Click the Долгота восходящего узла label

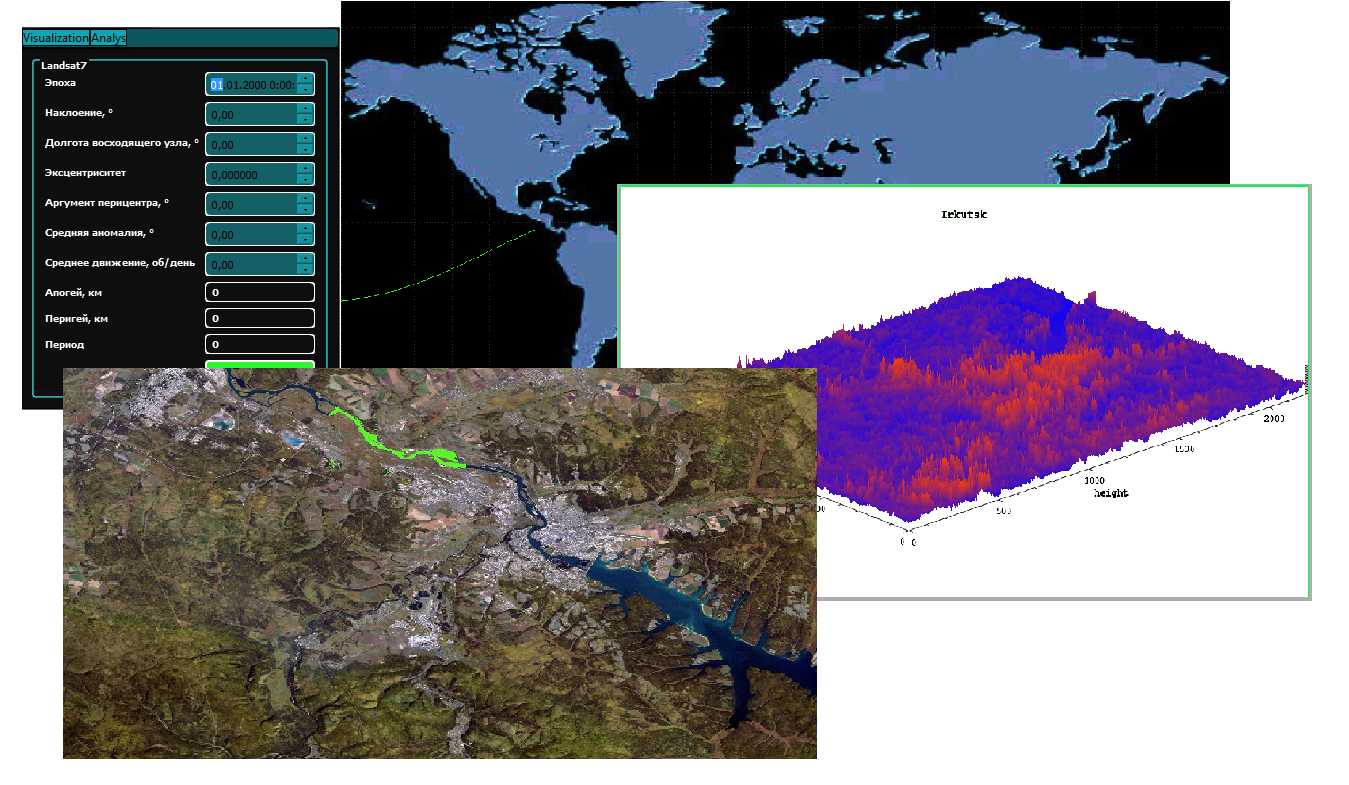tap(122, 143)
